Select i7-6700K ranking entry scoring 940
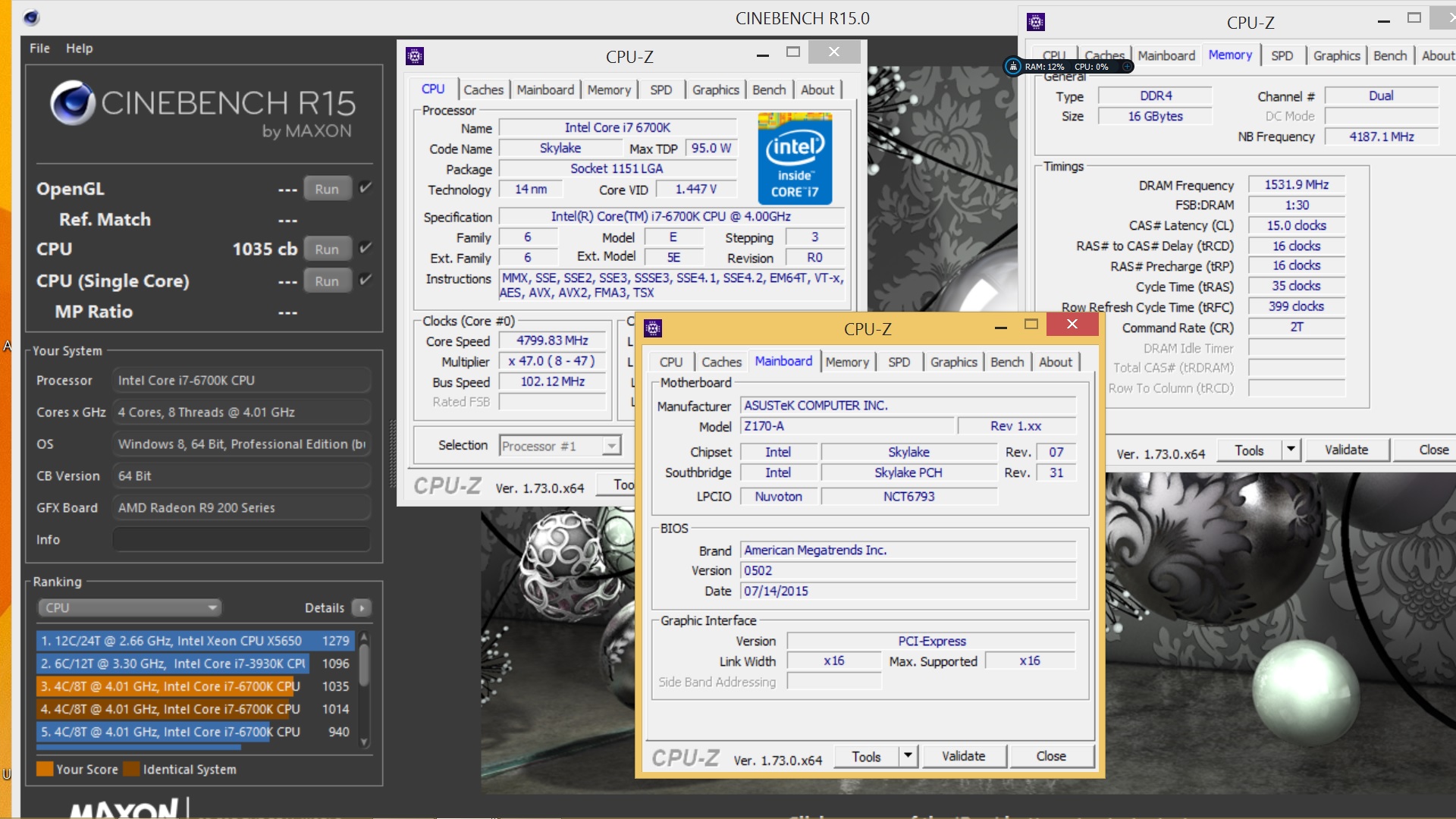Viewport: 1456px width, 819px height. (195, 732)
